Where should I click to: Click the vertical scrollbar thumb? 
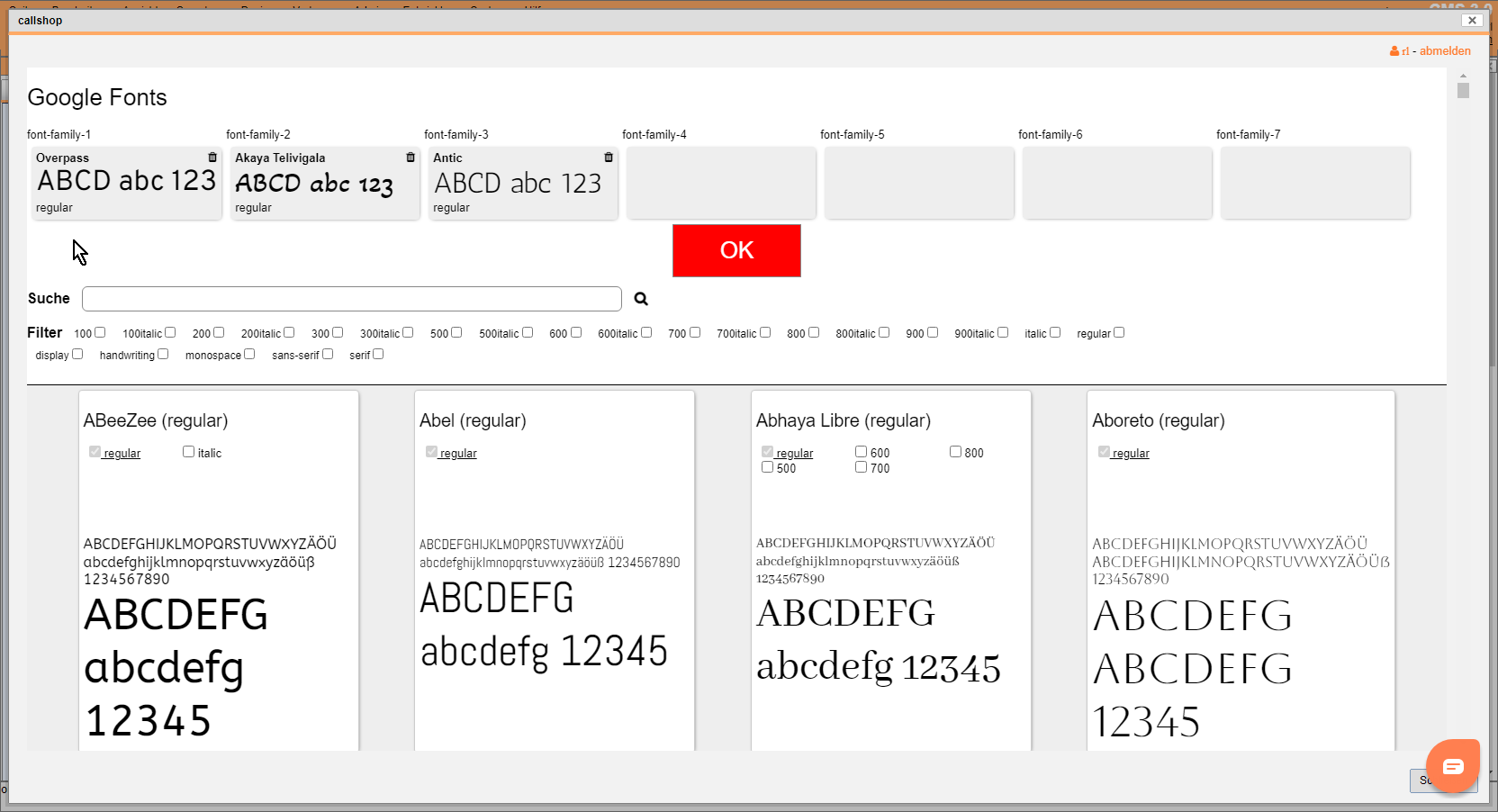coord(1463,91)
